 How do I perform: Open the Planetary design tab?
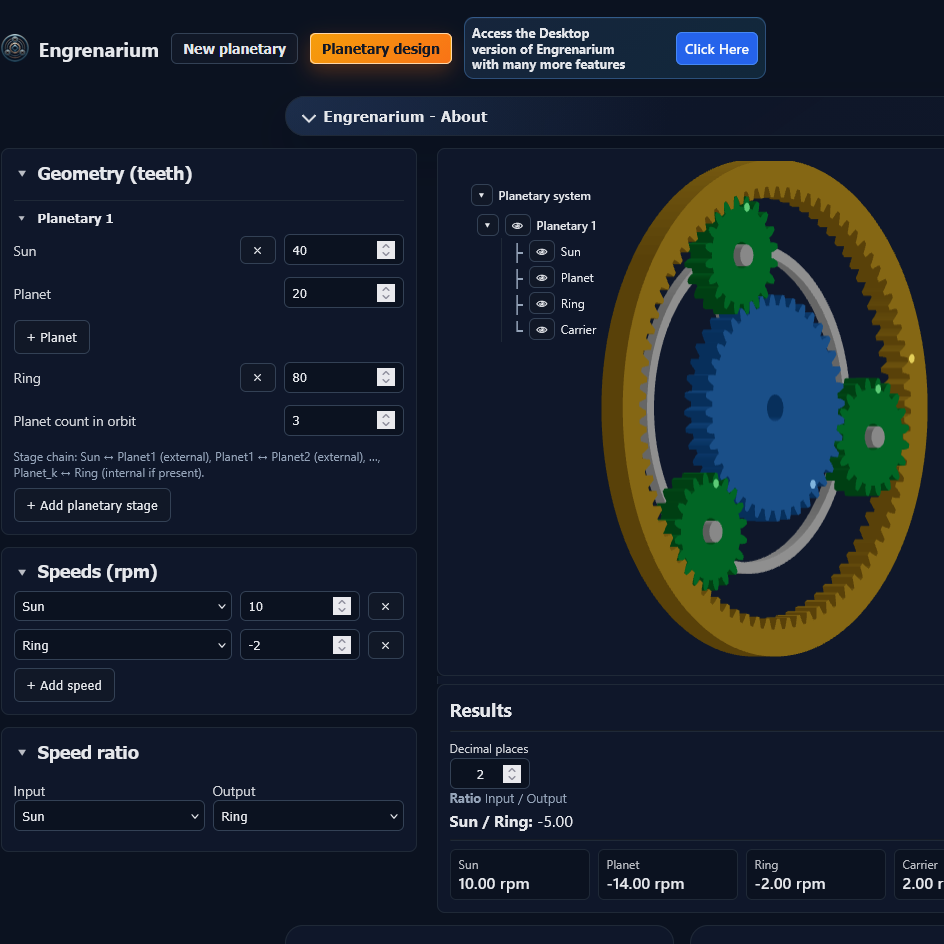pos(380,49)
